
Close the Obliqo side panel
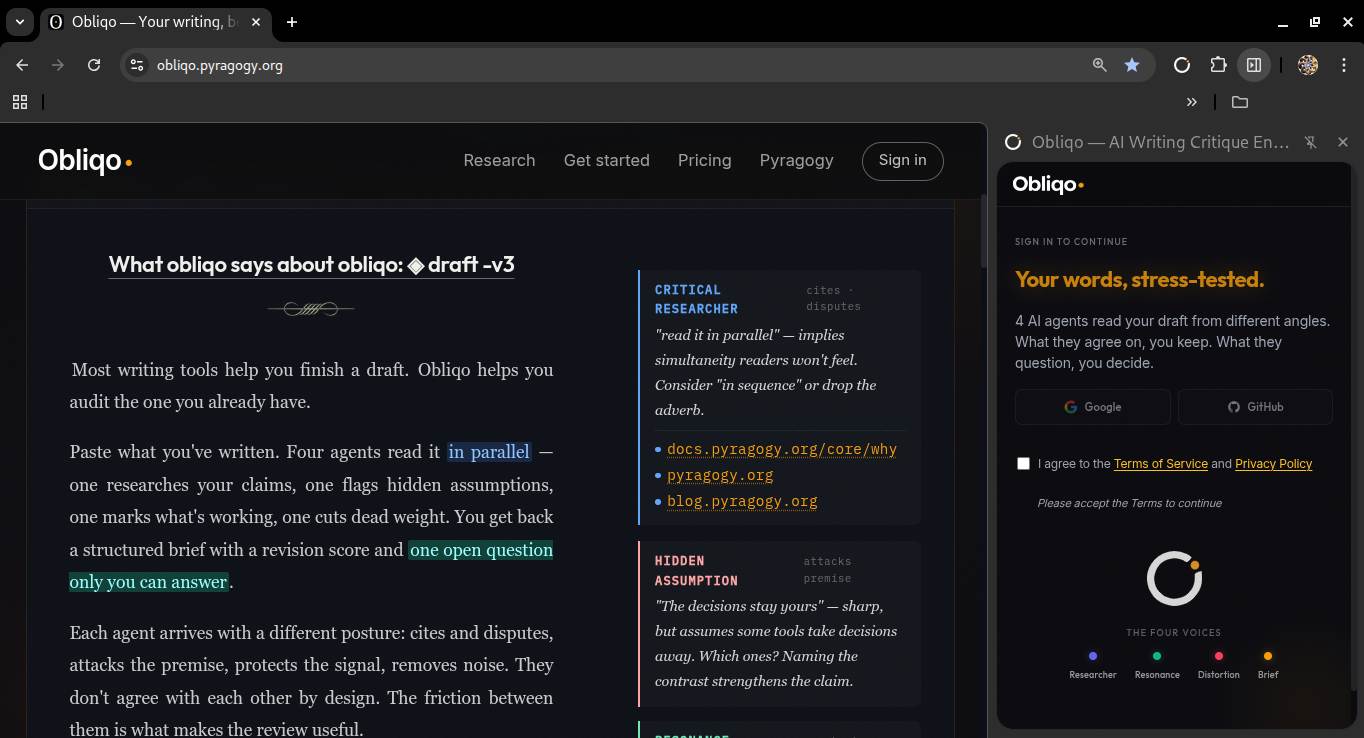coord(1343,143)
